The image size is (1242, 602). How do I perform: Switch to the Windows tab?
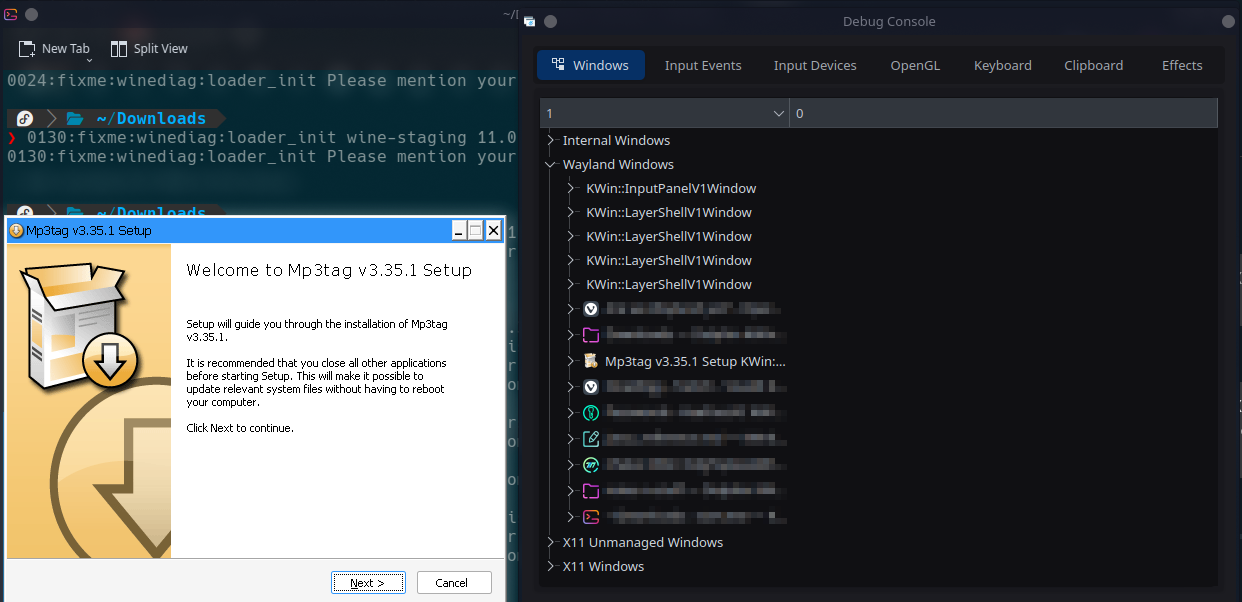[591, 65]
